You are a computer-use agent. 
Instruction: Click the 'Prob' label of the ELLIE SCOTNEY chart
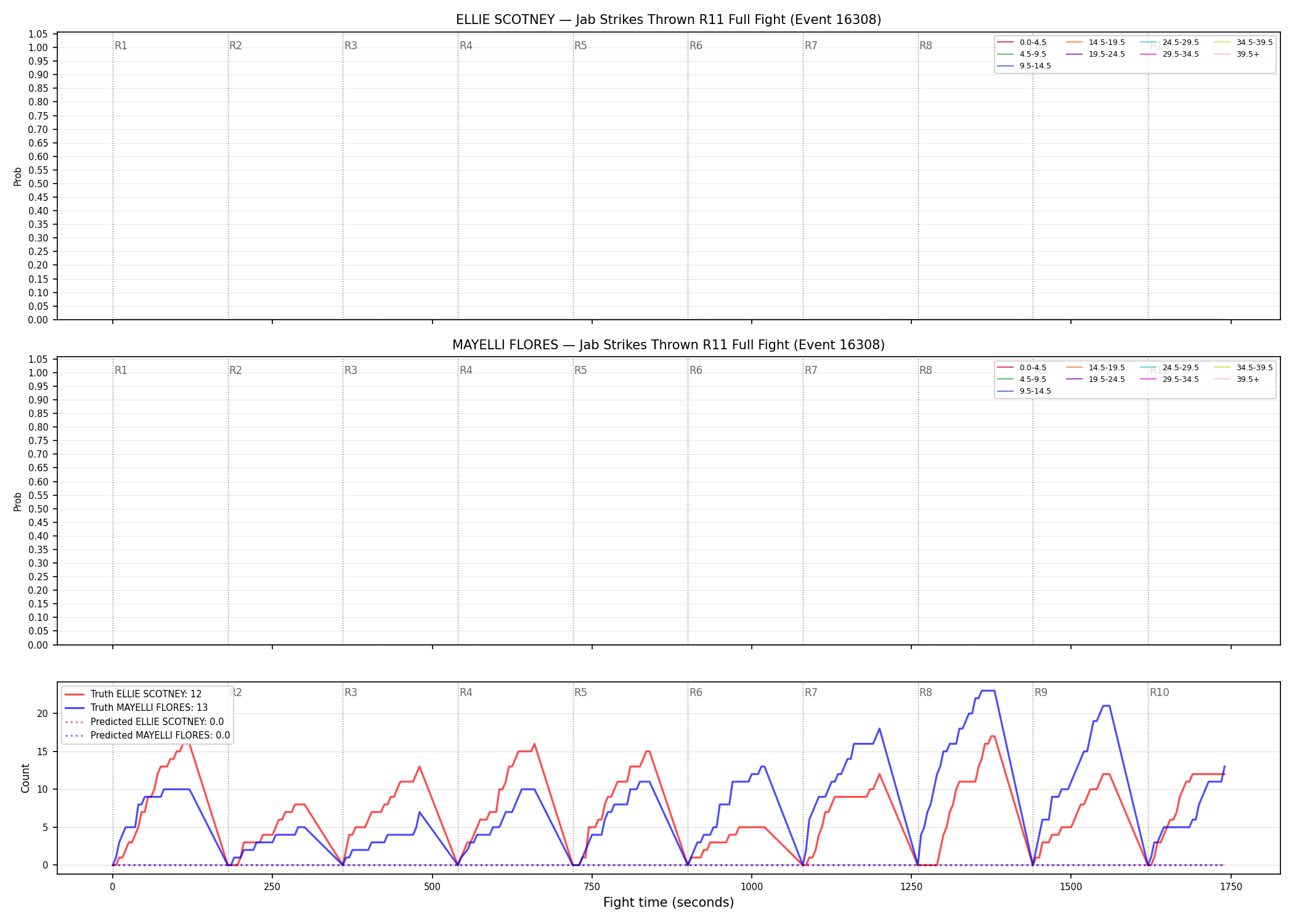click(x=18, y=176)
